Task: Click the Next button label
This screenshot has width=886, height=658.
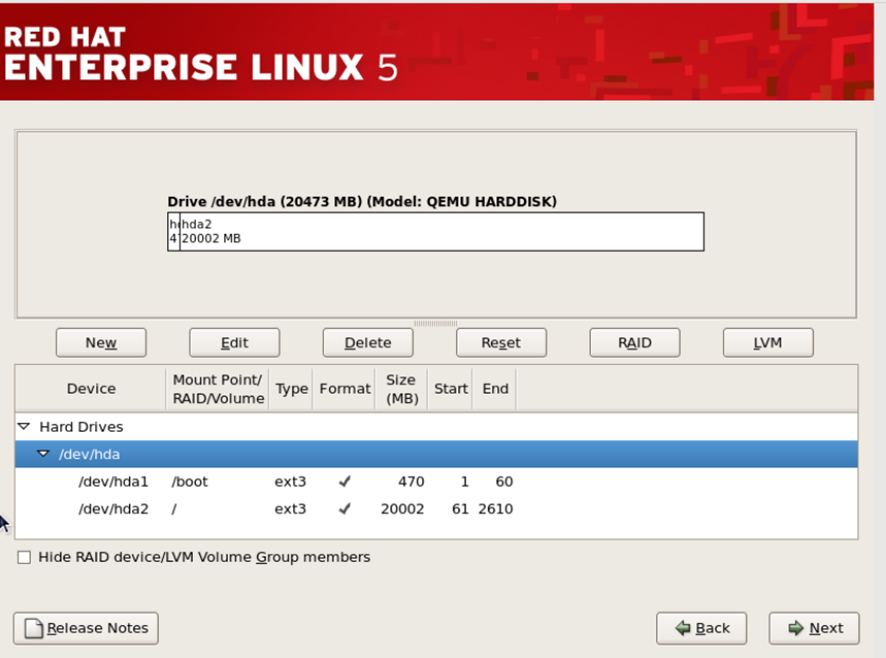Action: 826,628
